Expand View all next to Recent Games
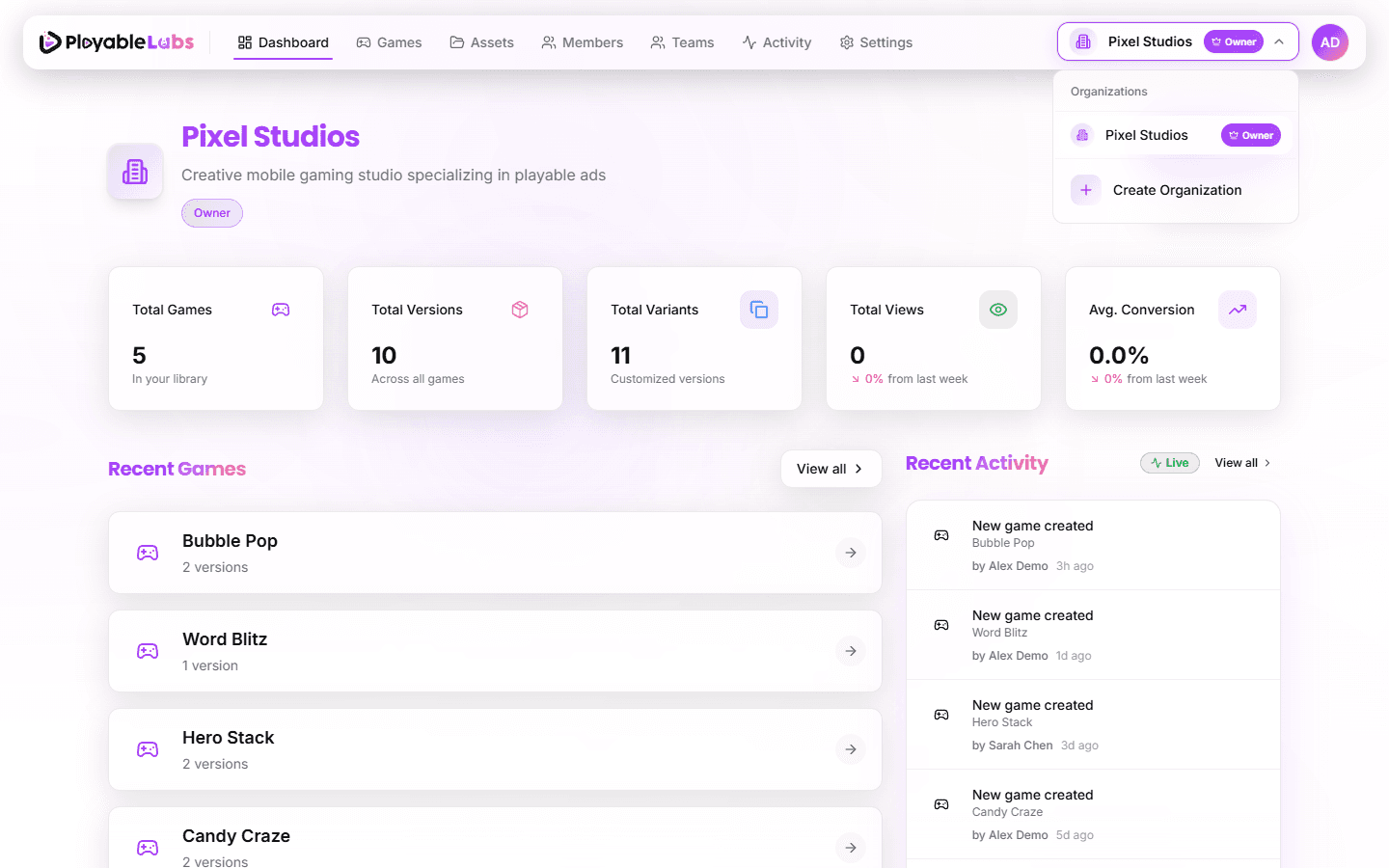The height and width of the screenshot is (868, 1389). pyautogui.click(x=831, y=469)
